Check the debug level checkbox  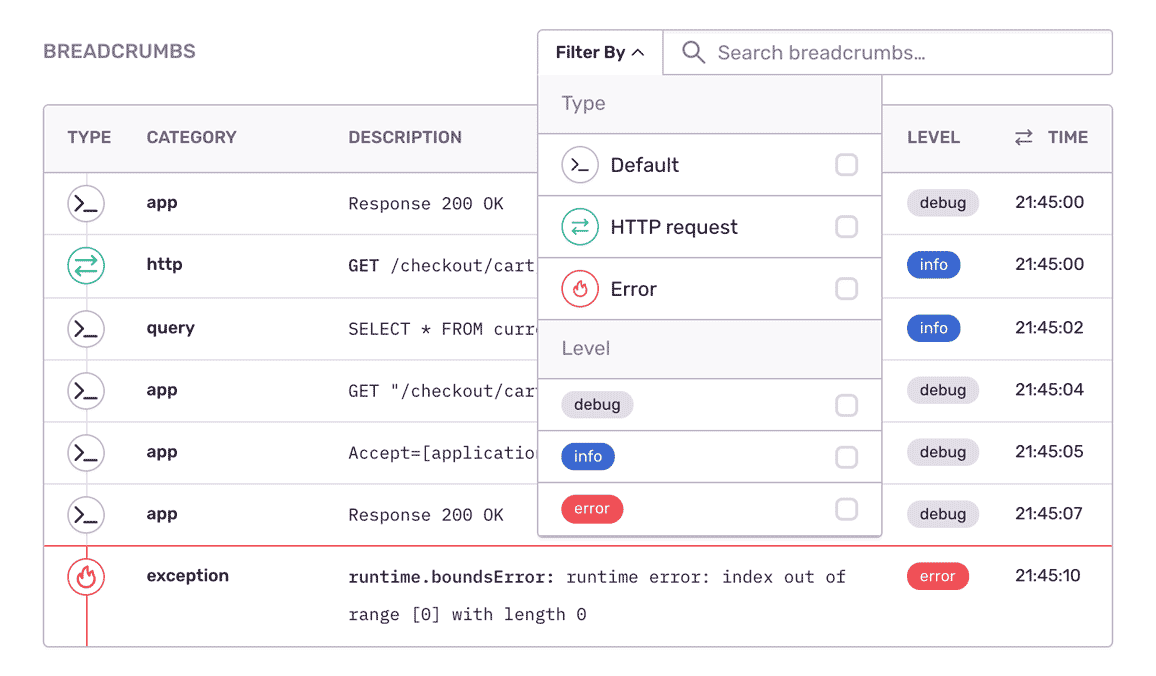pos(846,405)
